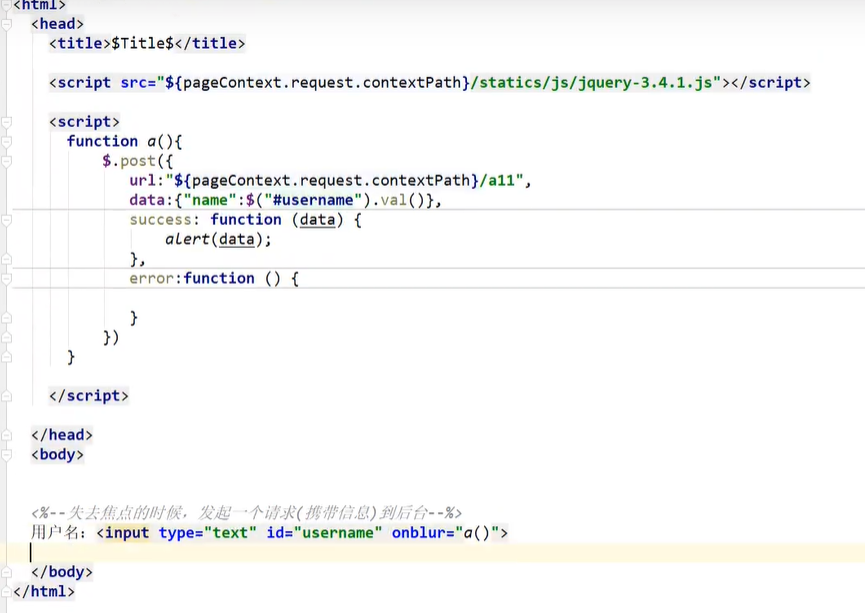
Task: Click the /a11 endpoint text
Action: coord(497,180)
